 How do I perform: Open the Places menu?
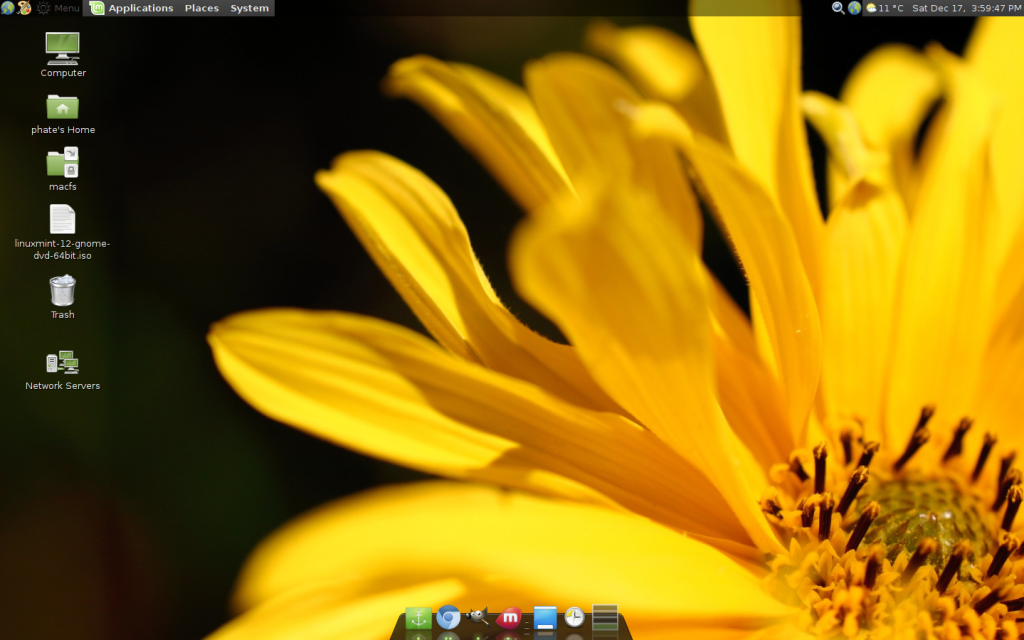[x=202, y=8]
